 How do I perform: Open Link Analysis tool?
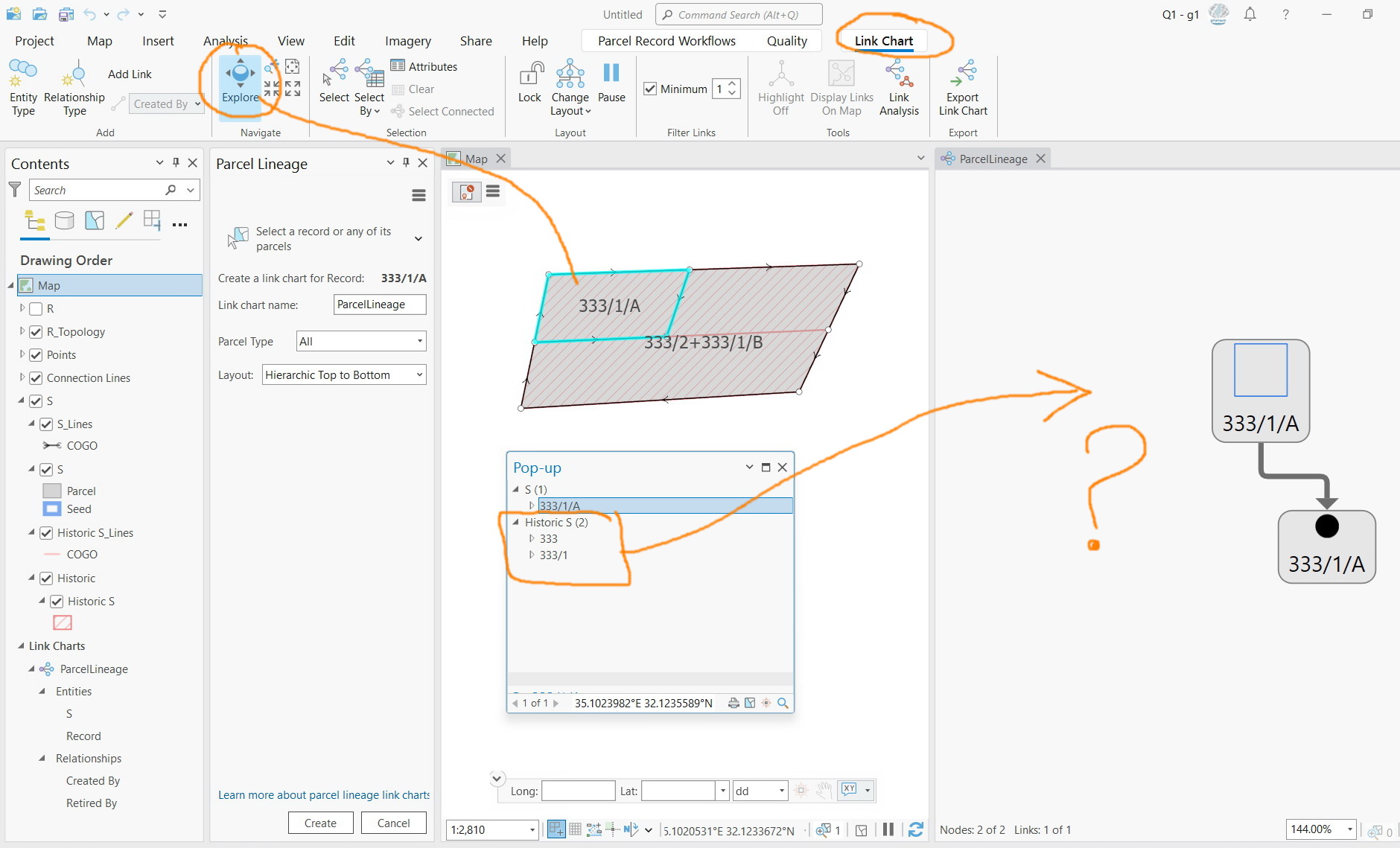click(899, 86)
